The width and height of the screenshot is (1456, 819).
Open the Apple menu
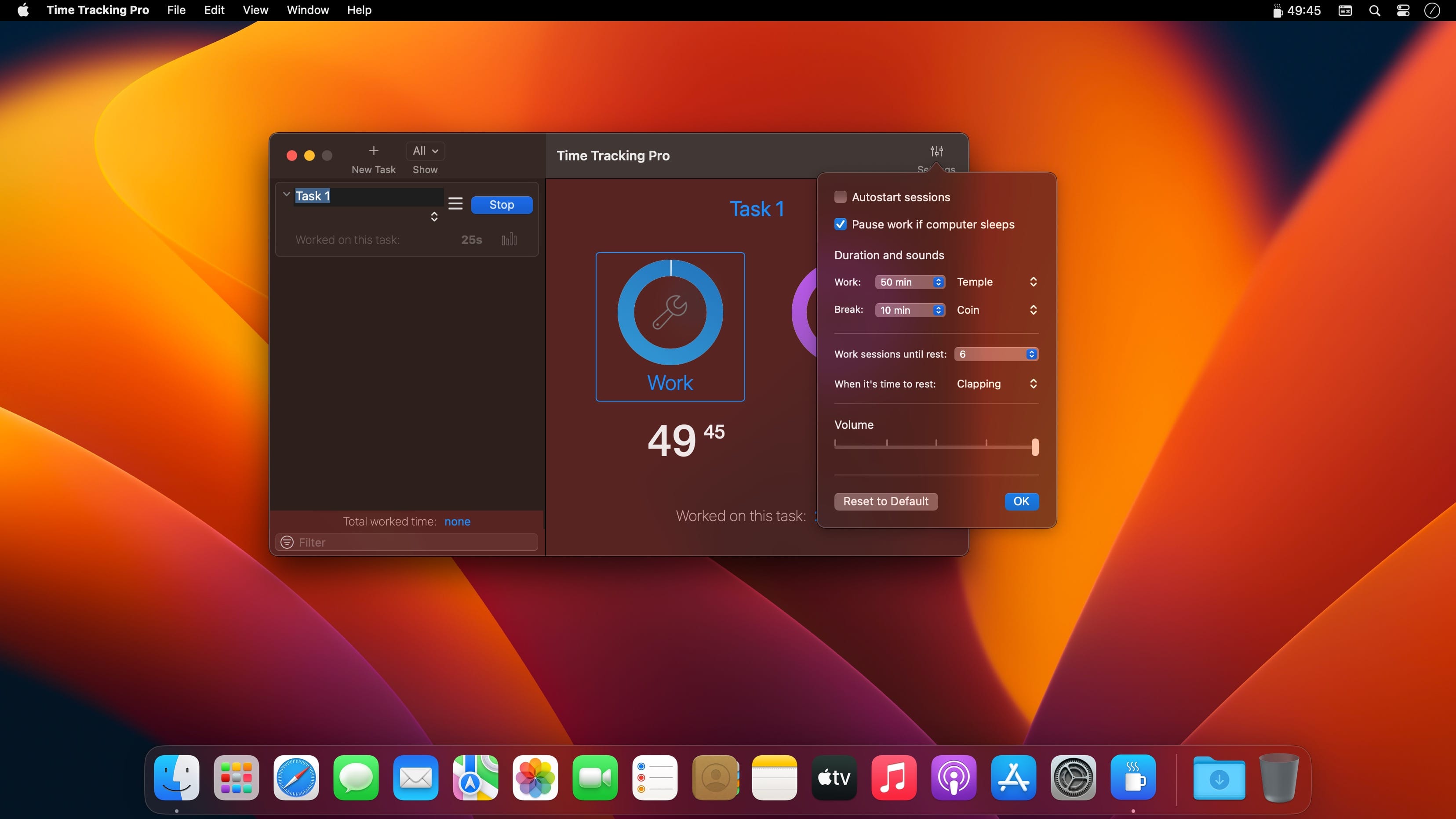click(x=23, y=10)
